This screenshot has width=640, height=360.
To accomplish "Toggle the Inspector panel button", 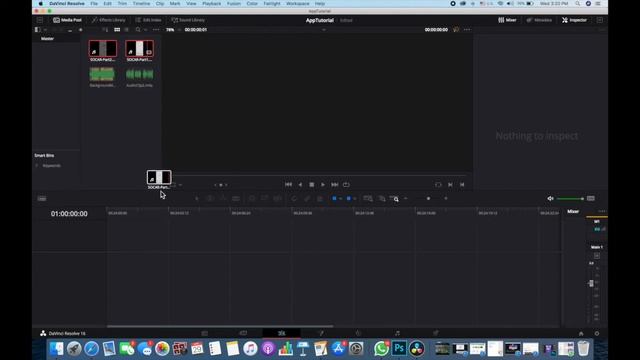I will pyautogui.click(x=574, y=20).
